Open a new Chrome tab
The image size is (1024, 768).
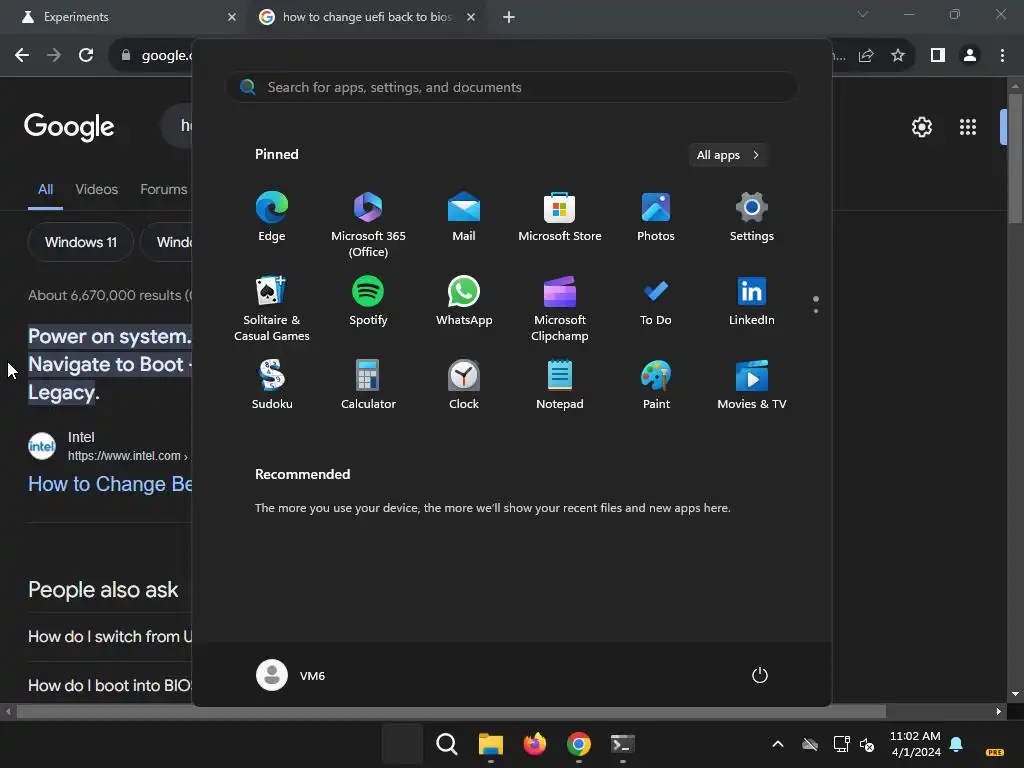pyautogui.click(x=509, y=17)
